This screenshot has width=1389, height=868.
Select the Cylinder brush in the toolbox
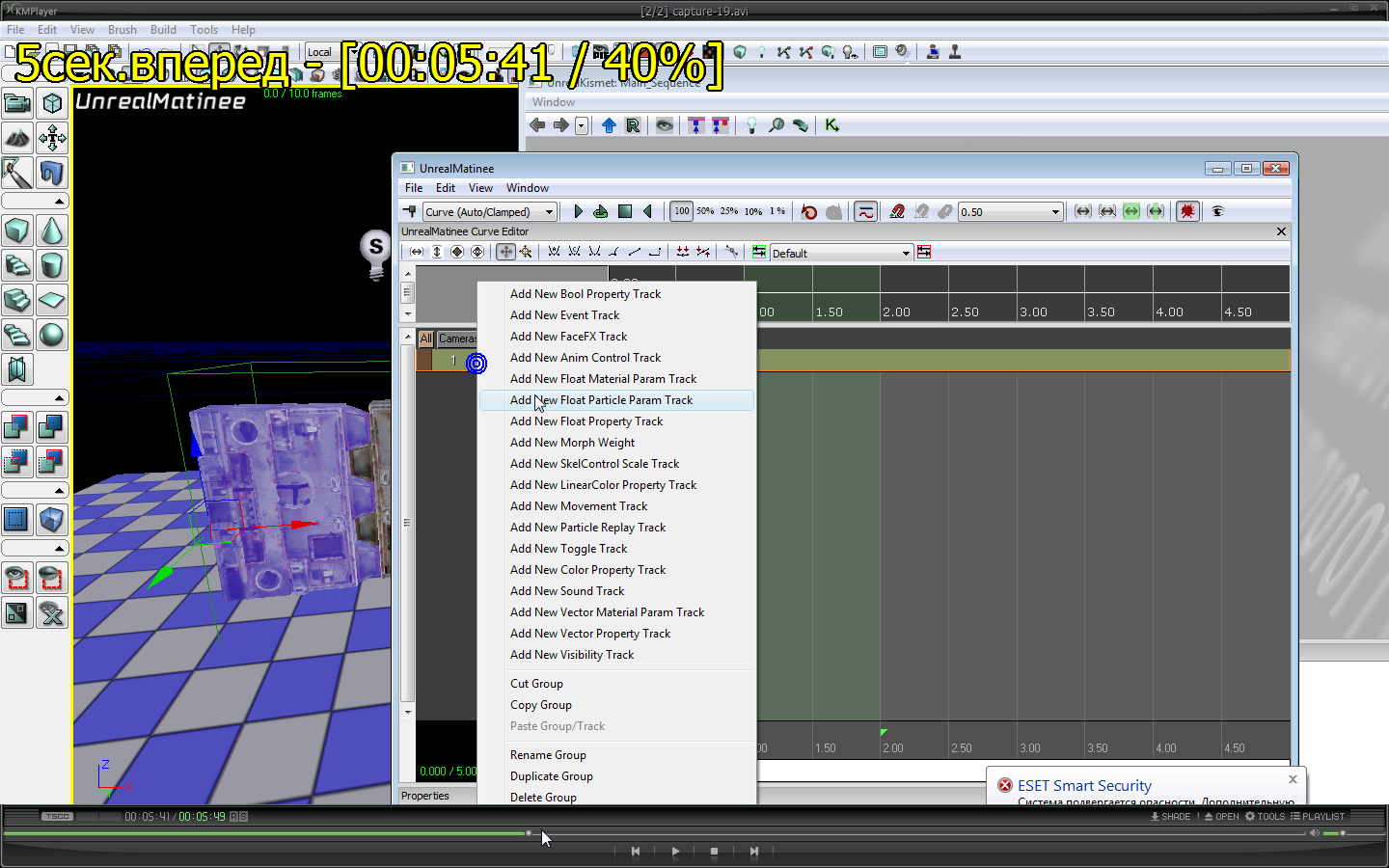52,265
